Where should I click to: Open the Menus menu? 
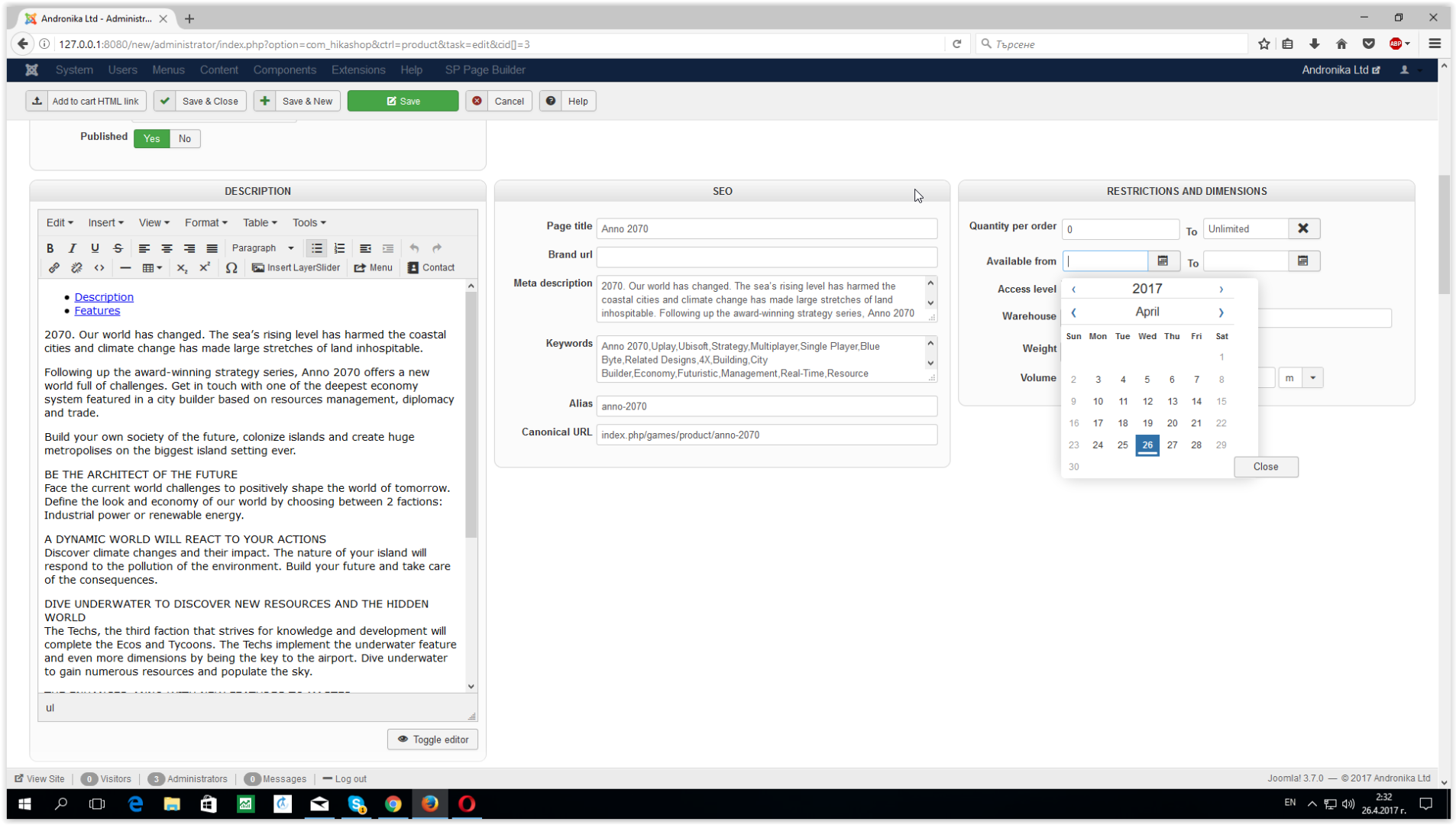(x=168, y=70)
